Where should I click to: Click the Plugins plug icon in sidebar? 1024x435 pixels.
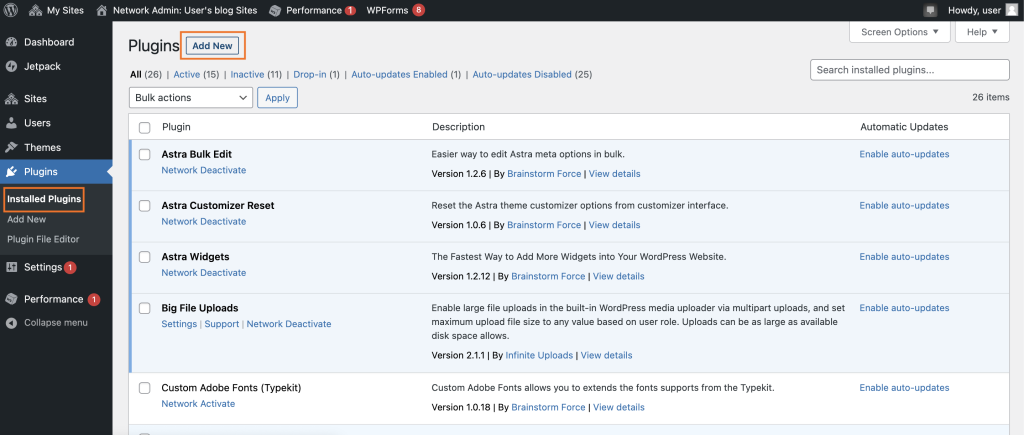[11, 172]
